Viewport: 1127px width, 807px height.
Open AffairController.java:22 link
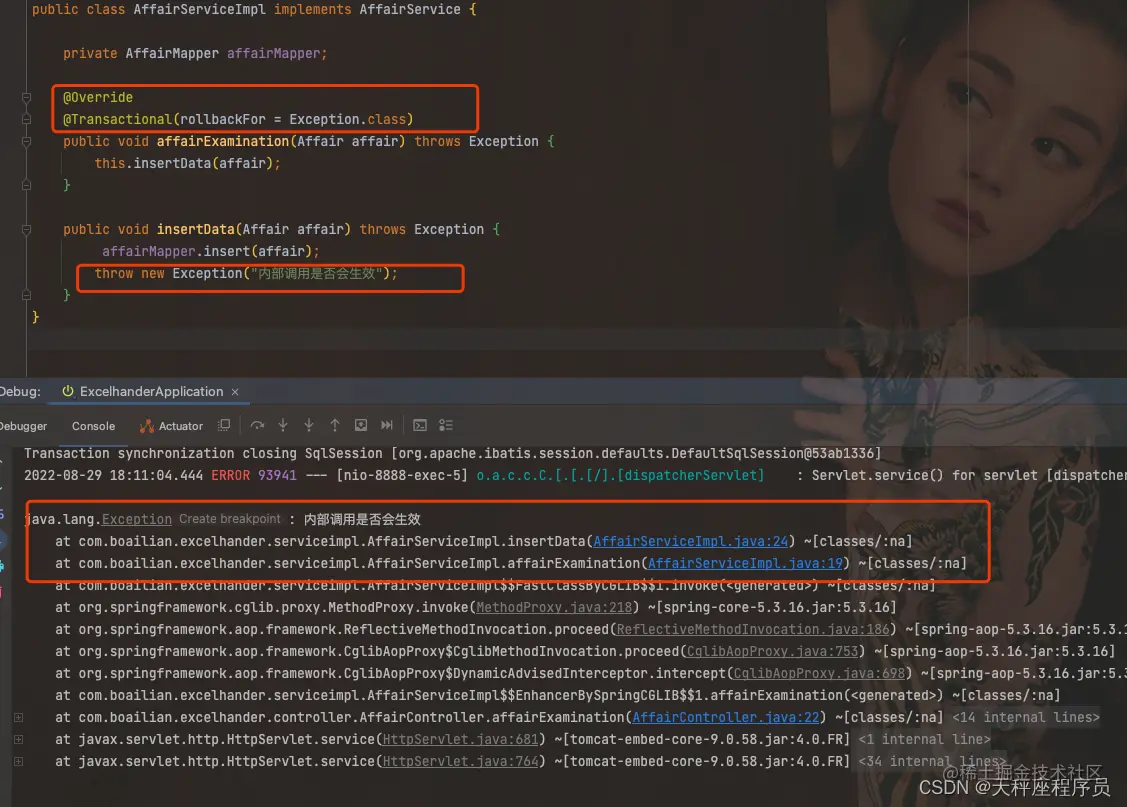click(x=726, y=718)
